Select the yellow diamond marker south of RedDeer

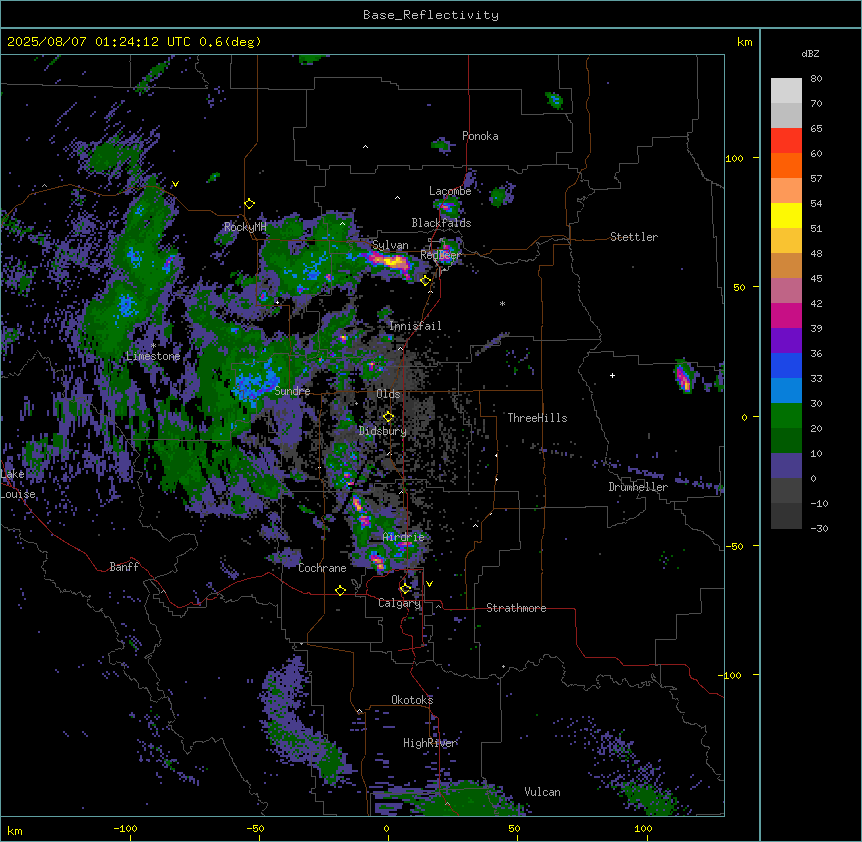[x=426, y=281]
